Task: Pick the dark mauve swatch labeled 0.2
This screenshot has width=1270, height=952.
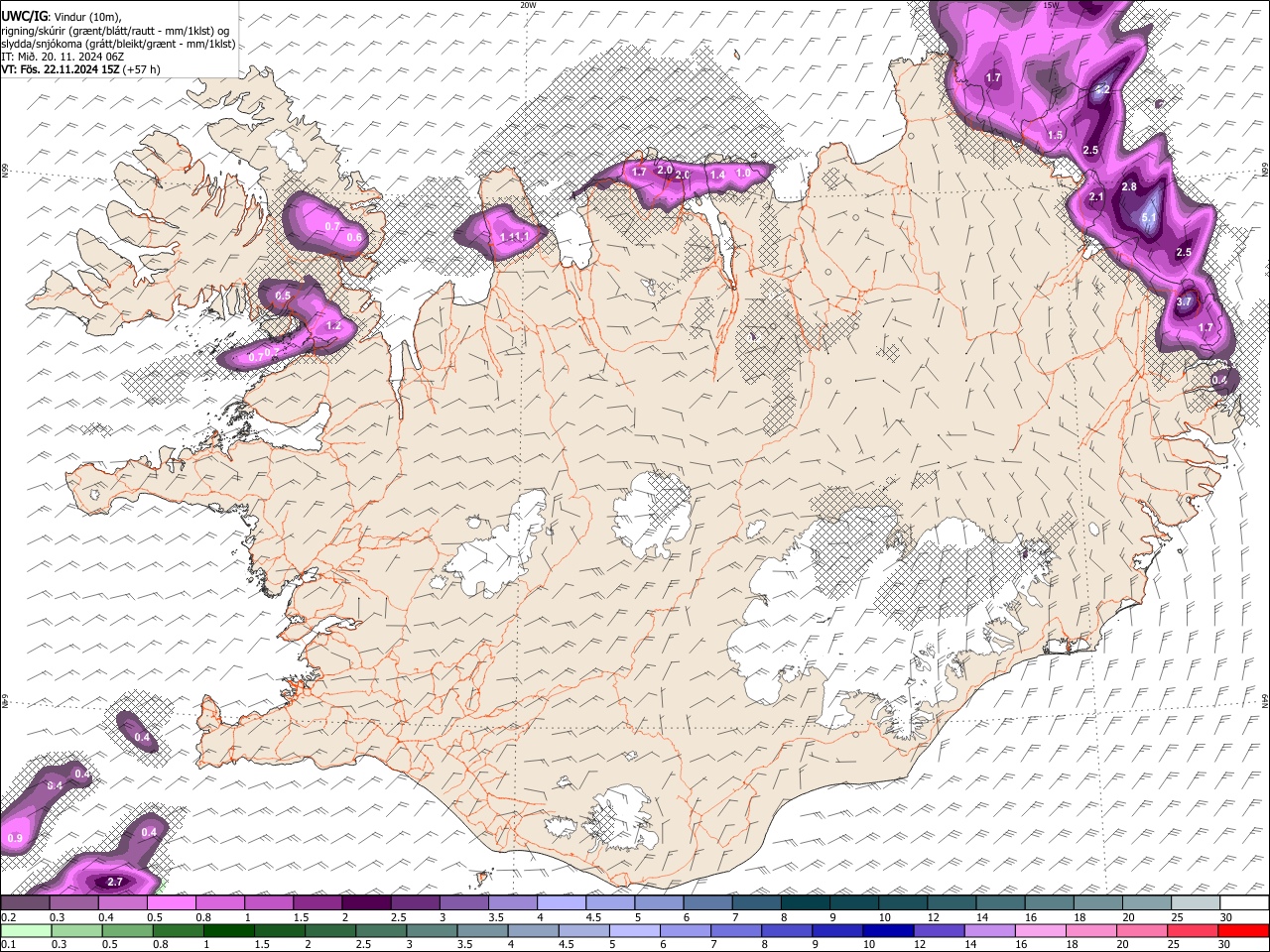Action: [25, 903]
